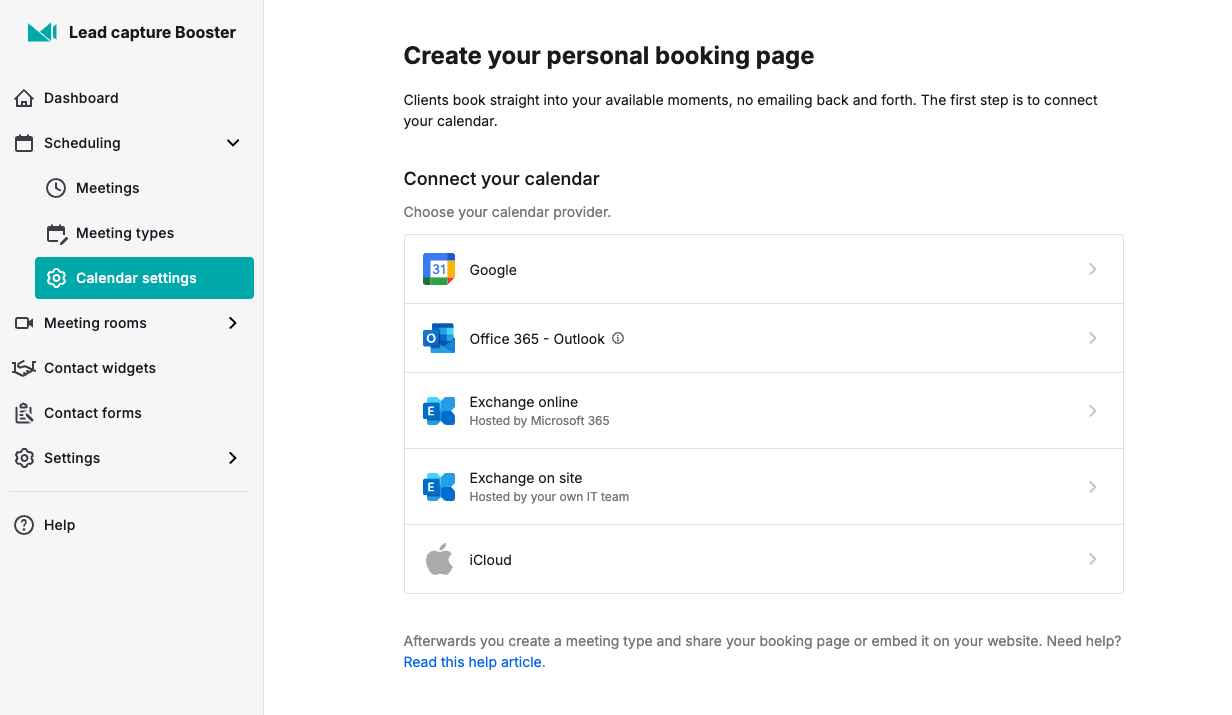Image resolution: width=1232 pixels, height=715 pixels.
Task: Click the Lead capture Booster logo icon
Action: coord(42,32)
